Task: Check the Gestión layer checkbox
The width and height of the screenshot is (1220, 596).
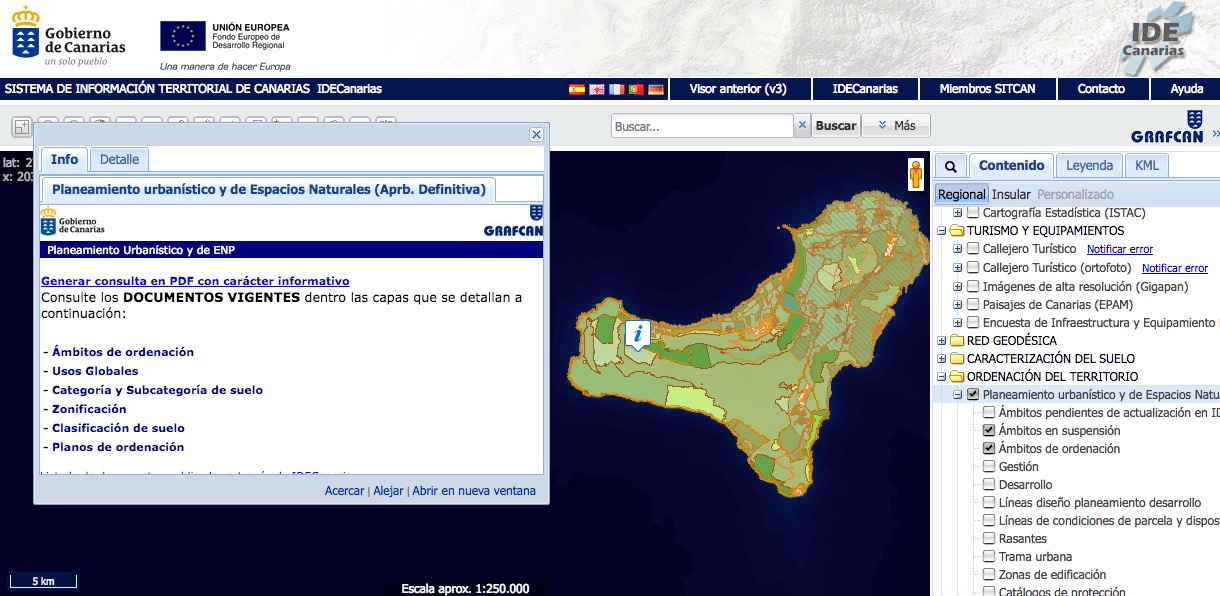Action: click(x=989, y=467)
